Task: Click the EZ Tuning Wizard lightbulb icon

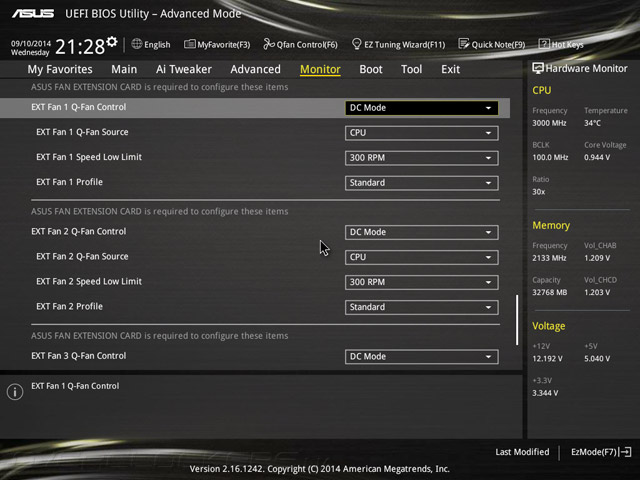Action: click(356, 44)
